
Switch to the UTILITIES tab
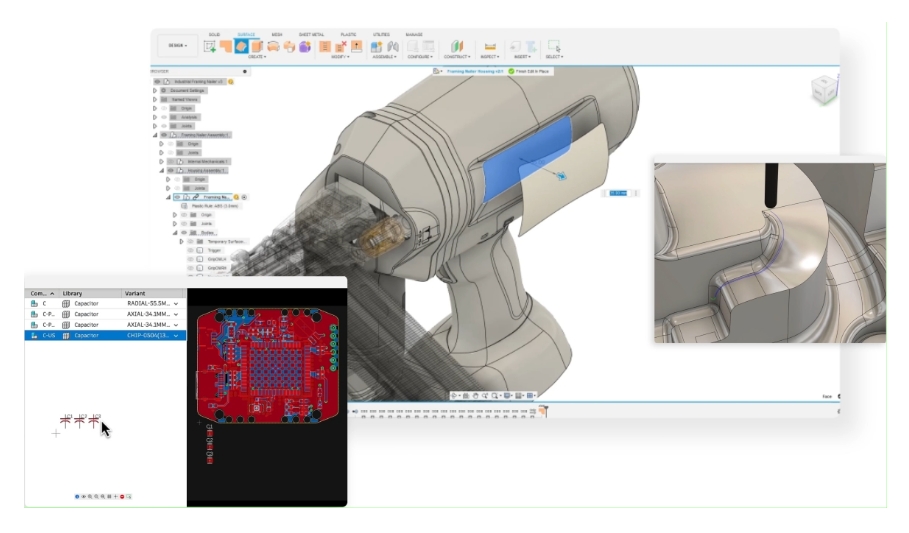[381, 35]
